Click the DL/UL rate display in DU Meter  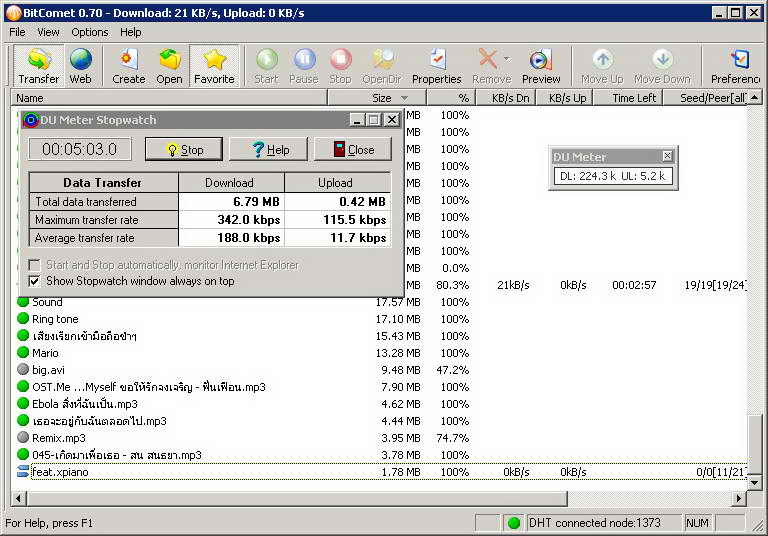pyautogui.click(x=613, y=176)
